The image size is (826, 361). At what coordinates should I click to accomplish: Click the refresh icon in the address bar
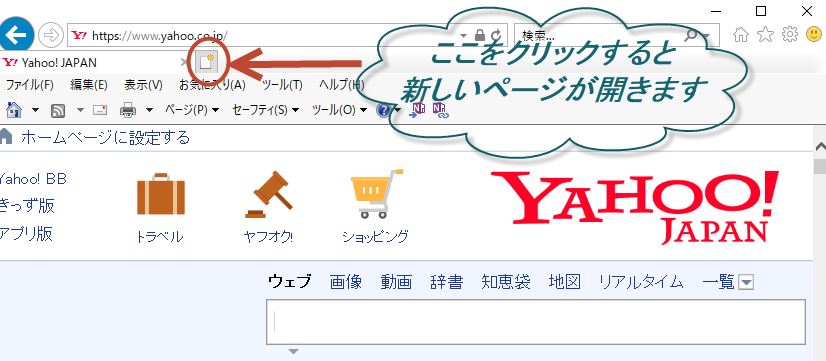point(496,35)
